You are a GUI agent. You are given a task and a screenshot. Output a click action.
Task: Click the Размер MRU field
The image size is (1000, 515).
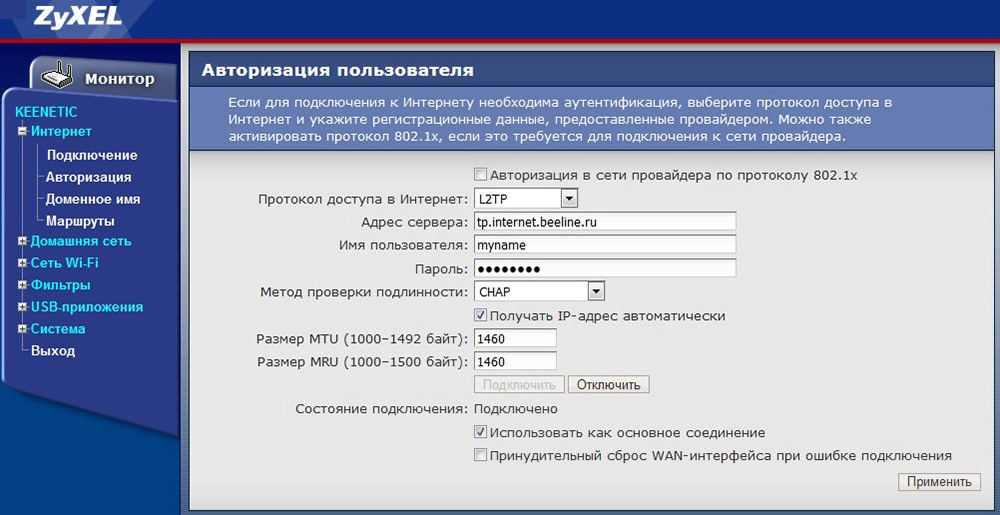pos(515,361)
